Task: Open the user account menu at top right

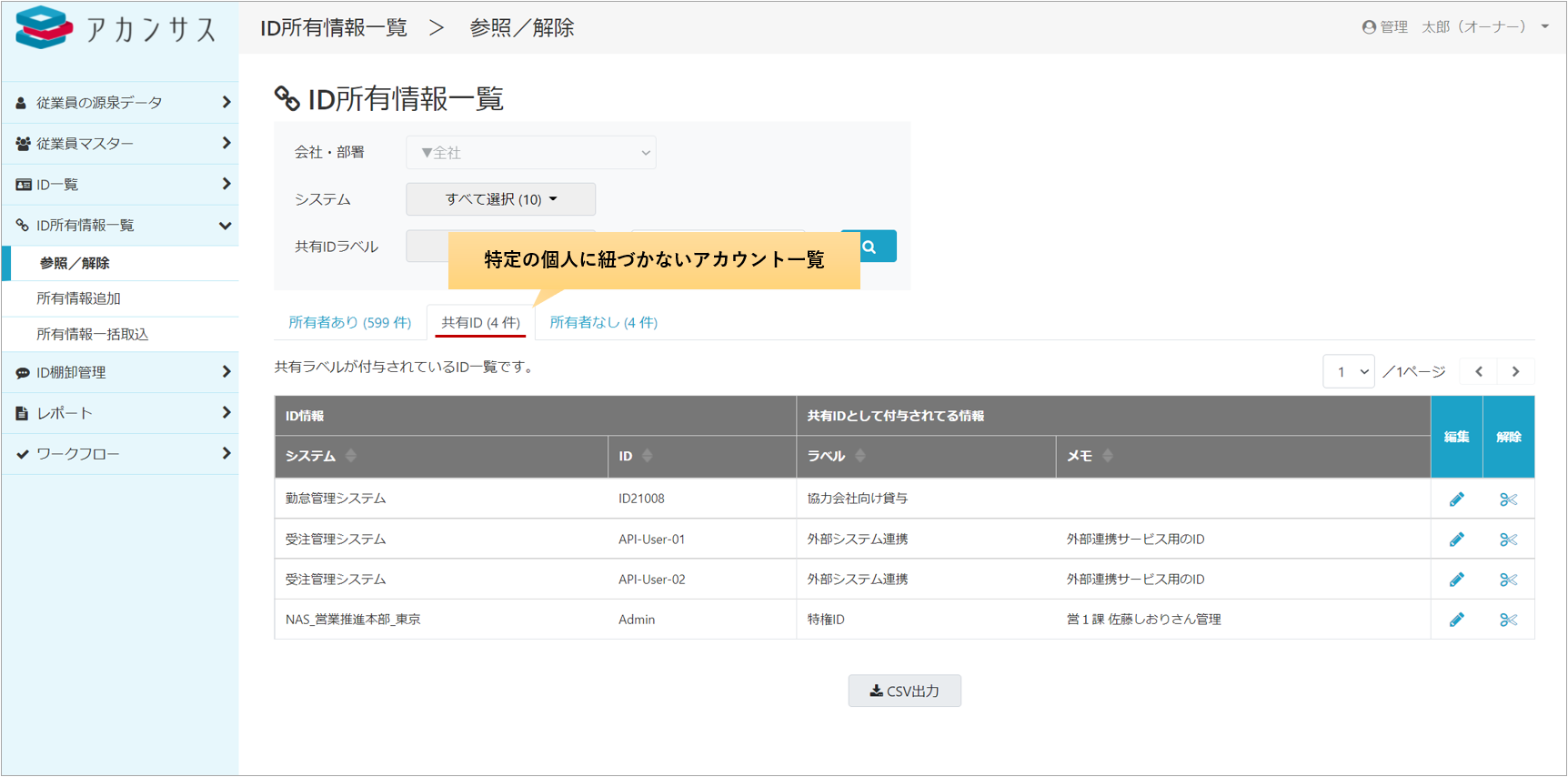Action: point(1455,27)
